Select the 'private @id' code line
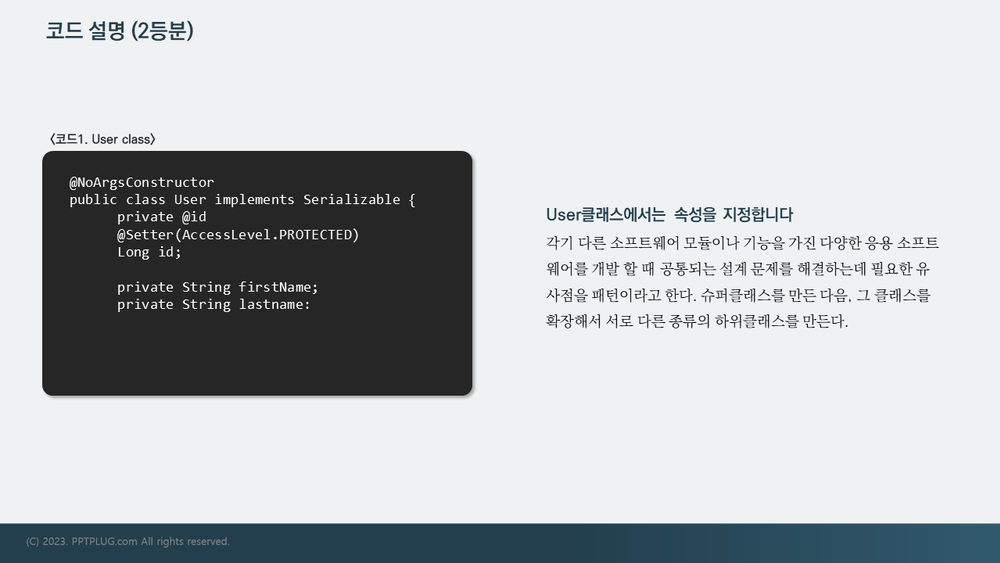Screen dimensions: 1000x563 161,217
